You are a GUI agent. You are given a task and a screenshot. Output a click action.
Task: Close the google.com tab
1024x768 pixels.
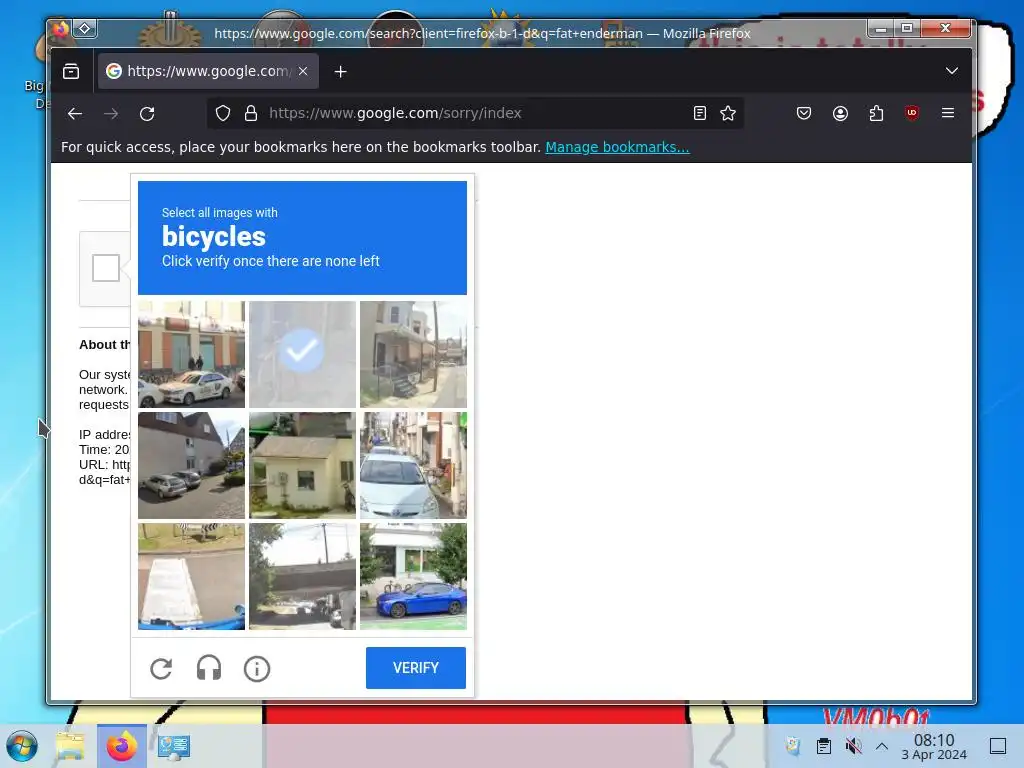pyautogui.click(x=303, y=71)
